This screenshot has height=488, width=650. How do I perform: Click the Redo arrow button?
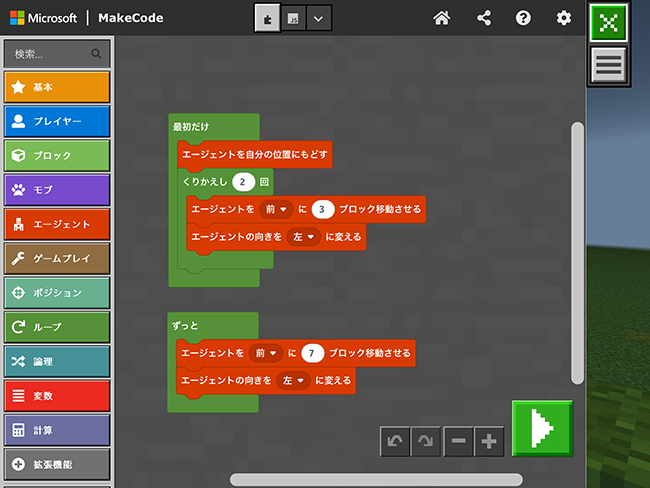point(425,442)
